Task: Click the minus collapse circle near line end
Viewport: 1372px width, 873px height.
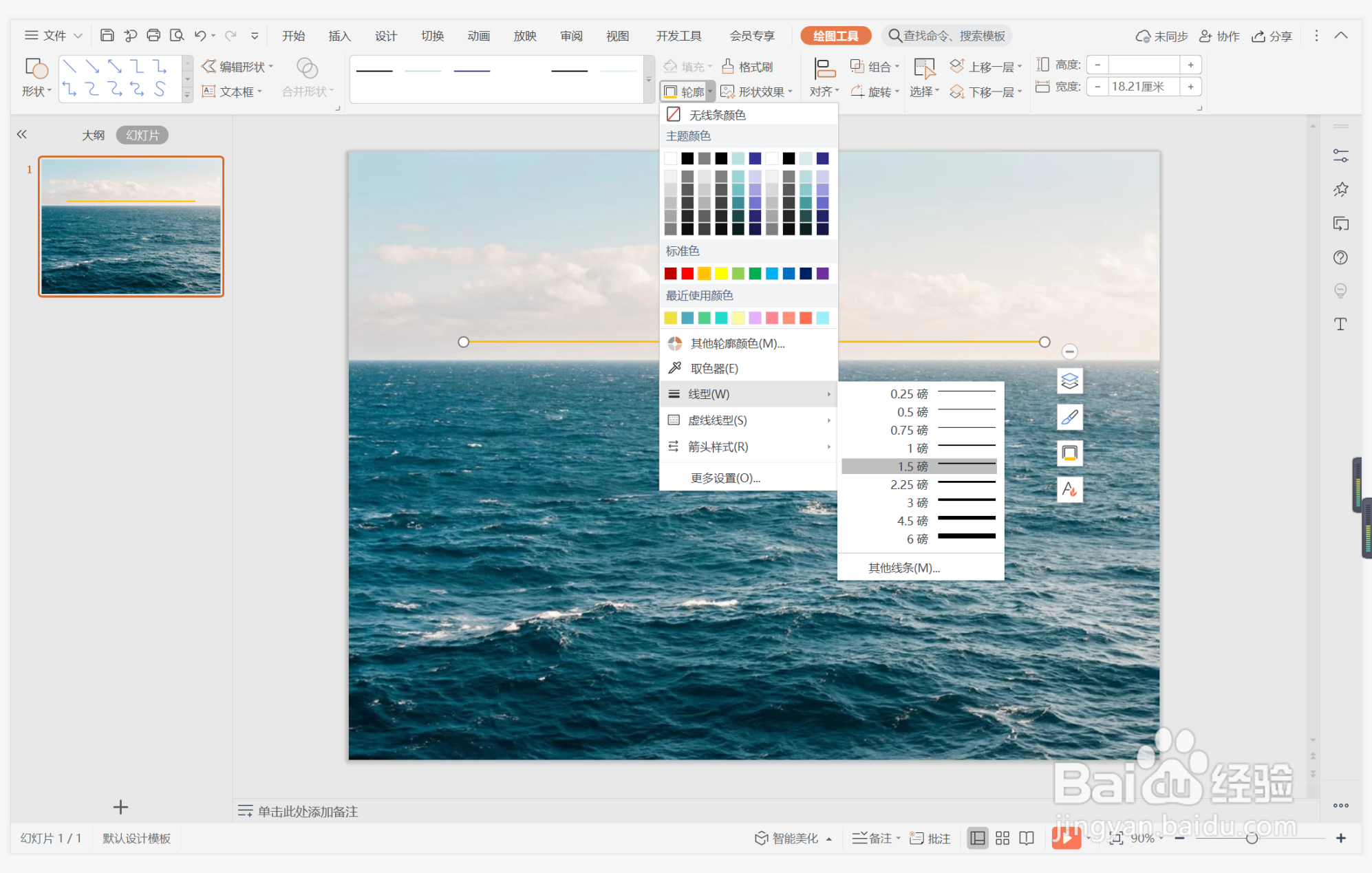Action: [x=1069, y=352]
